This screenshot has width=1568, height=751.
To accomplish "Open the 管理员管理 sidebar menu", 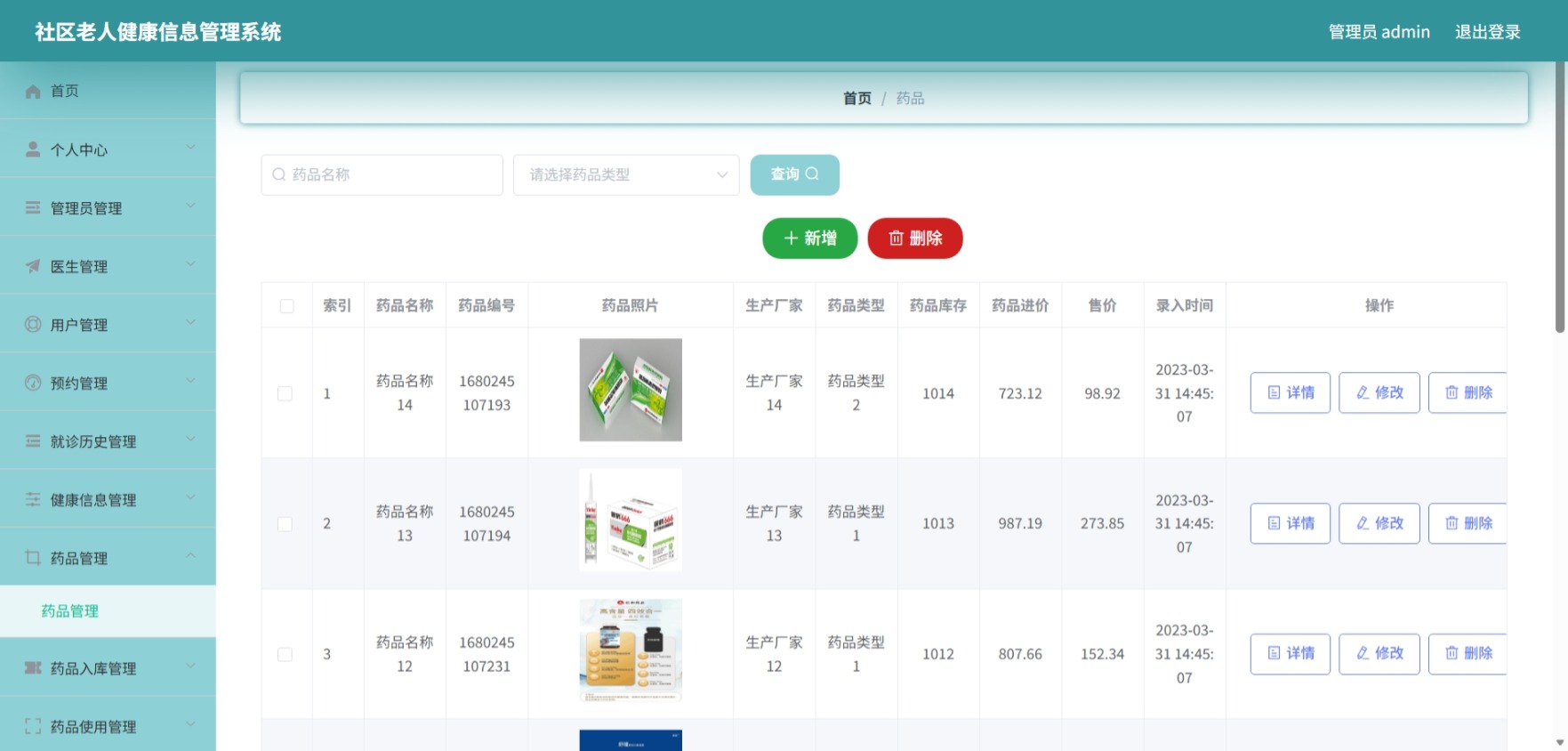I will [x=108, y=207].
